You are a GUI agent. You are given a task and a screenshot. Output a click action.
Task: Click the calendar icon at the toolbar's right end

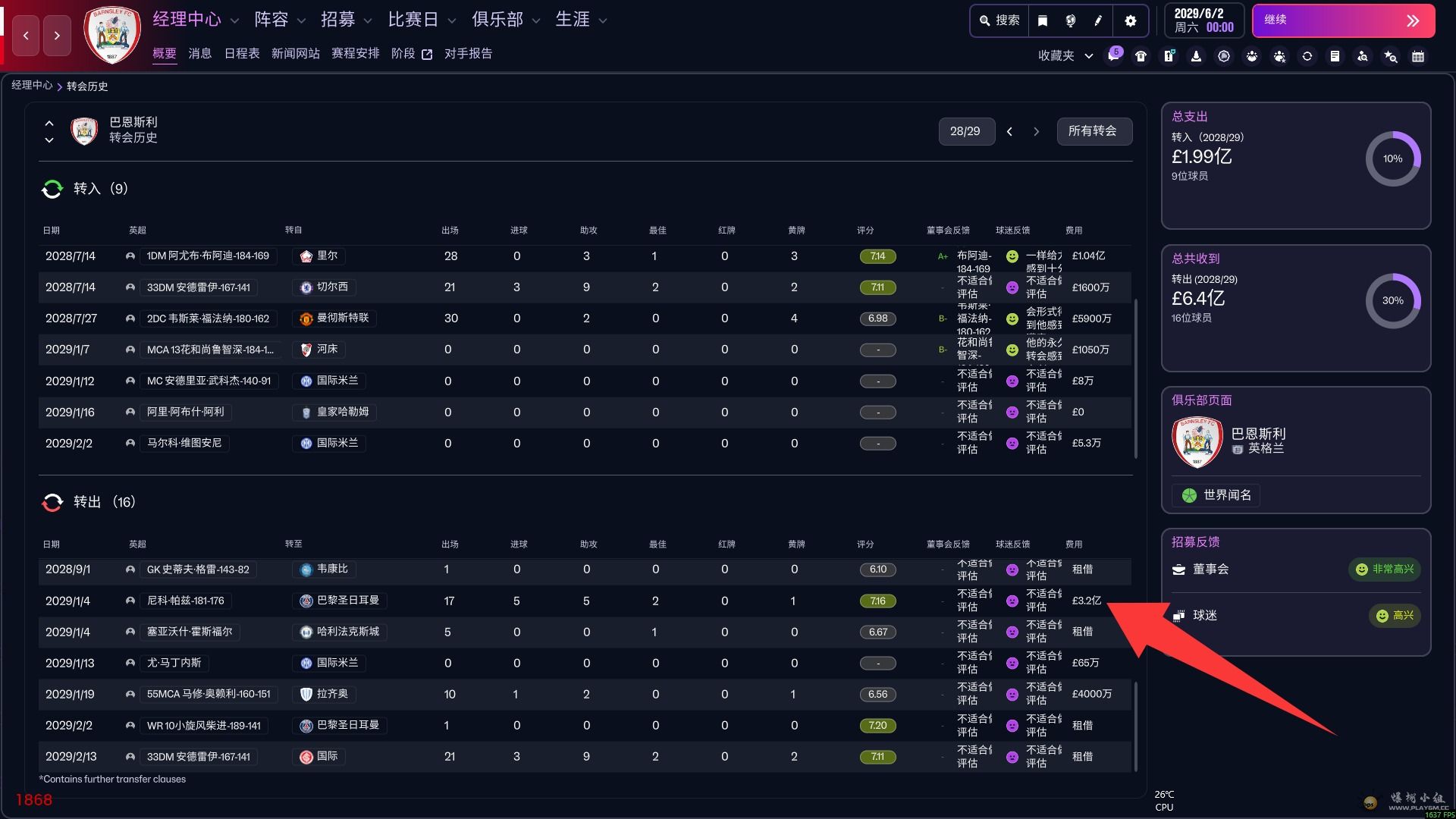pos(1417,56)
